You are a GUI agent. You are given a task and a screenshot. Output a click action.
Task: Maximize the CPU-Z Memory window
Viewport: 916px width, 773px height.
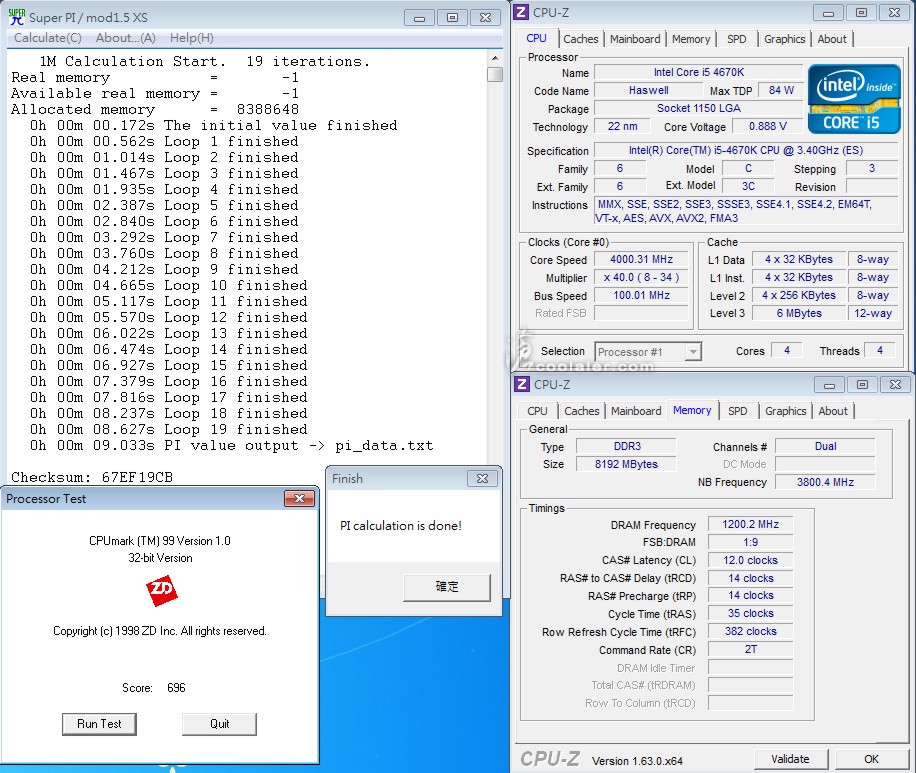(862, 384)
